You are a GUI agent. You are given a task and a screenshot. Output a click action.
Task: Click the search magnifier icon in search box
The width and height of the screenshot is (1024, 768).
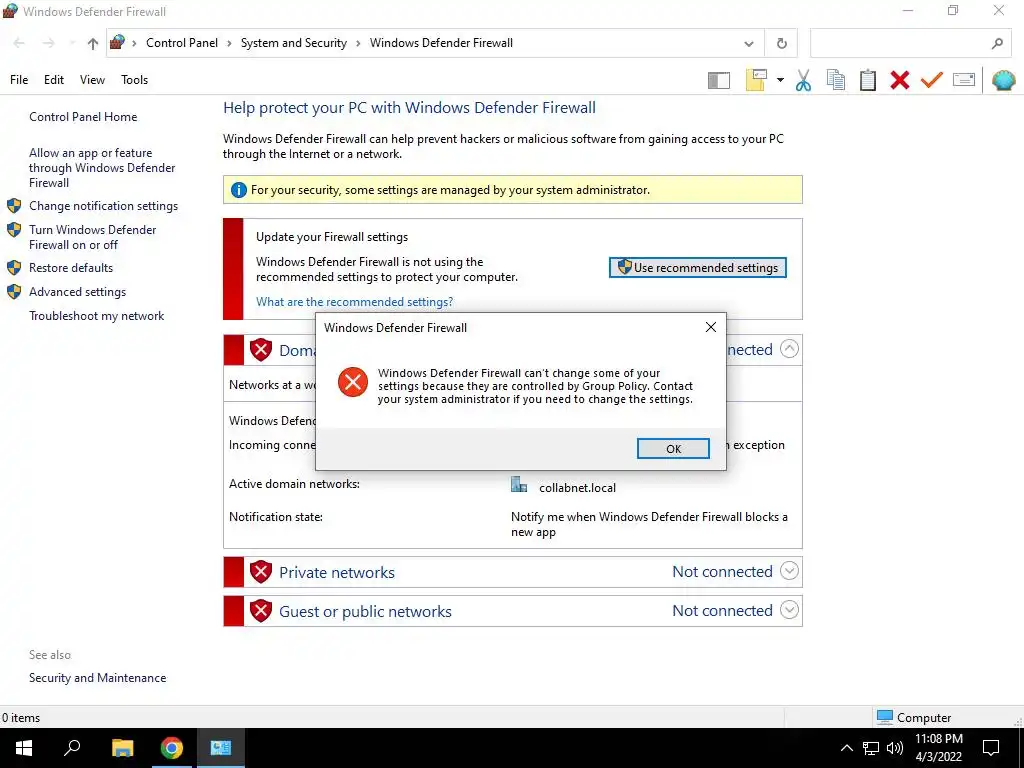tap(997, 44)
